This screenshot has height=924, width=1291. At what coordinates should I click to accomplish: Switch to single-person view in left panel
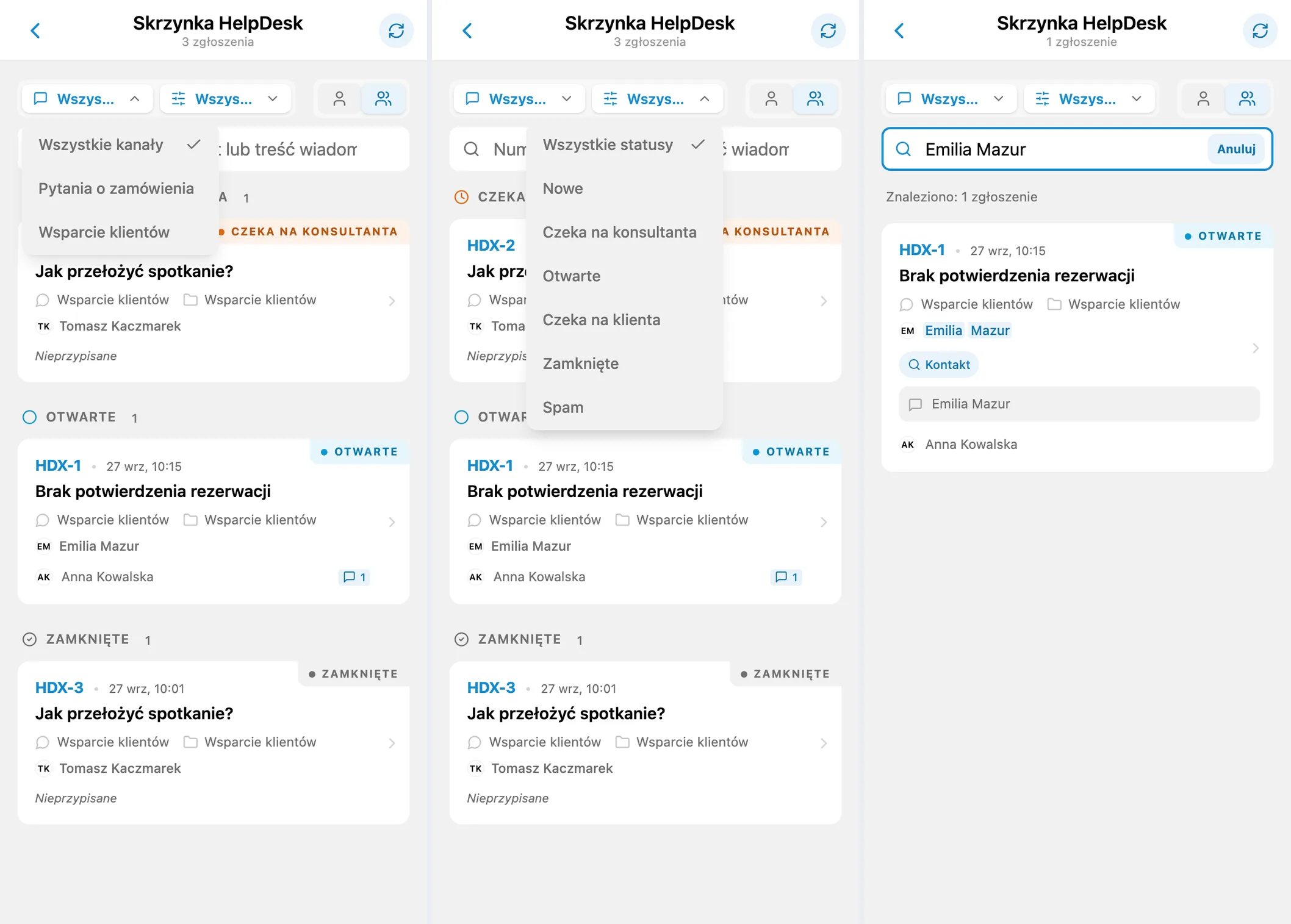click(x=339, y=99)
